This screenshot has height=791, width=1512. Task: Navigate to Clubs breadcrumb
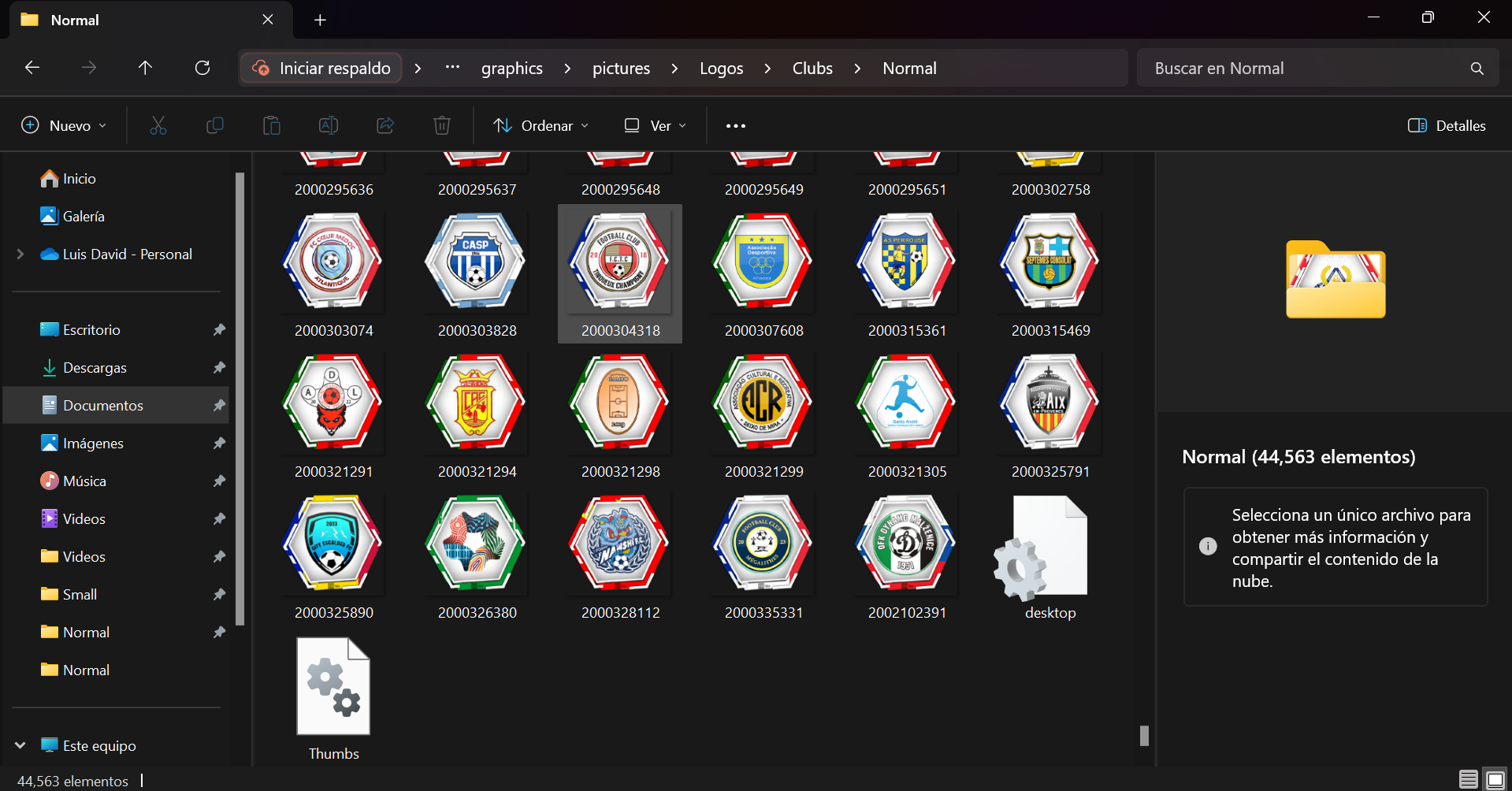coord(812,69)
